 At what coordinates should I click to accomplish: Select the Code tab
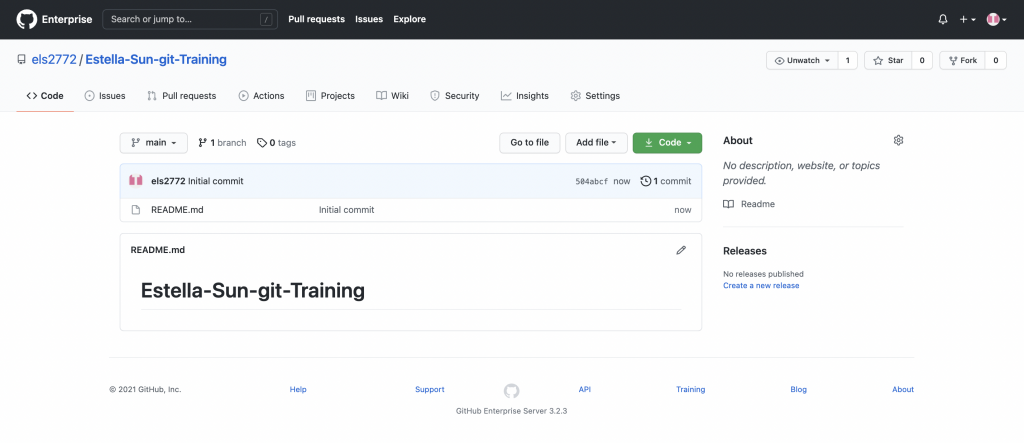coord(45,95)
